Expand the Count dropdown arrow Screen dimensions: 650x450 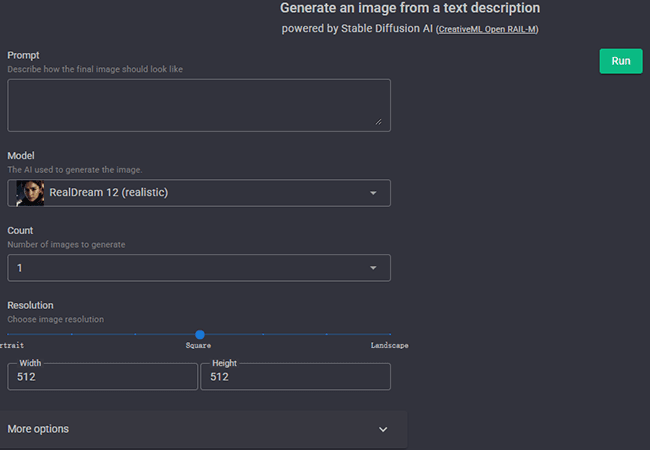tap(373, 268)
